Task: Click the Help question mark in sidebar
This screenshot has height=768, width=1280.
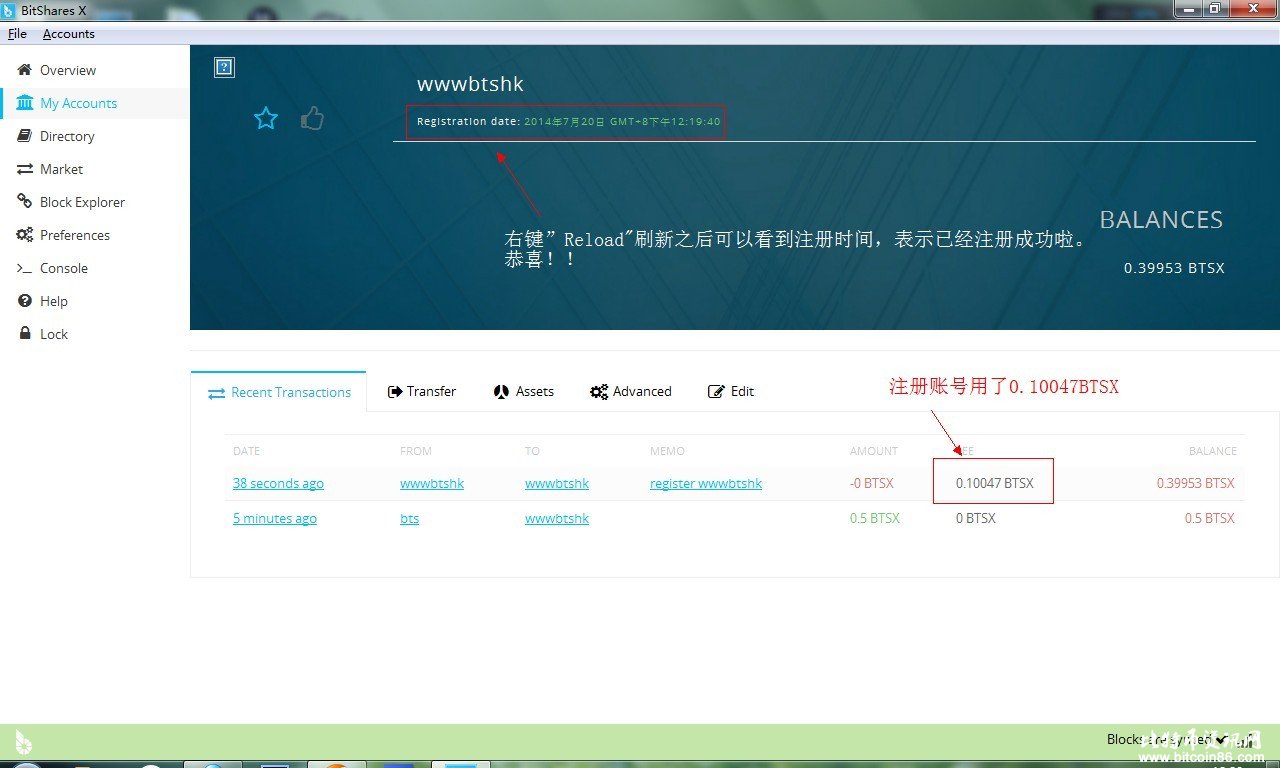Action: point(24,301)
